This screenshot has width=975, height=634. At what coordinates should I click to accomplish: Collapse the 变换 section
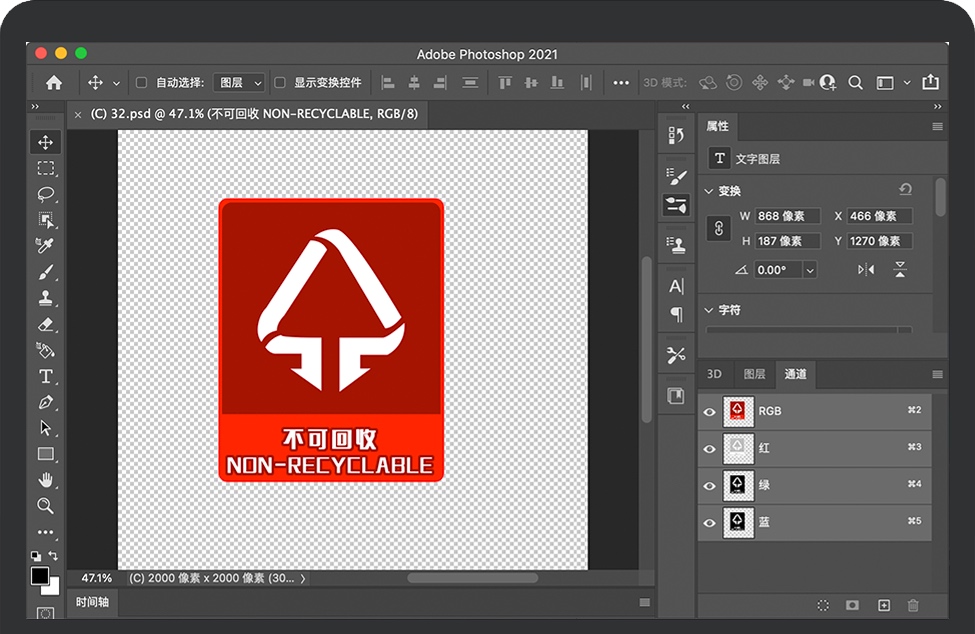pos(710,191)
